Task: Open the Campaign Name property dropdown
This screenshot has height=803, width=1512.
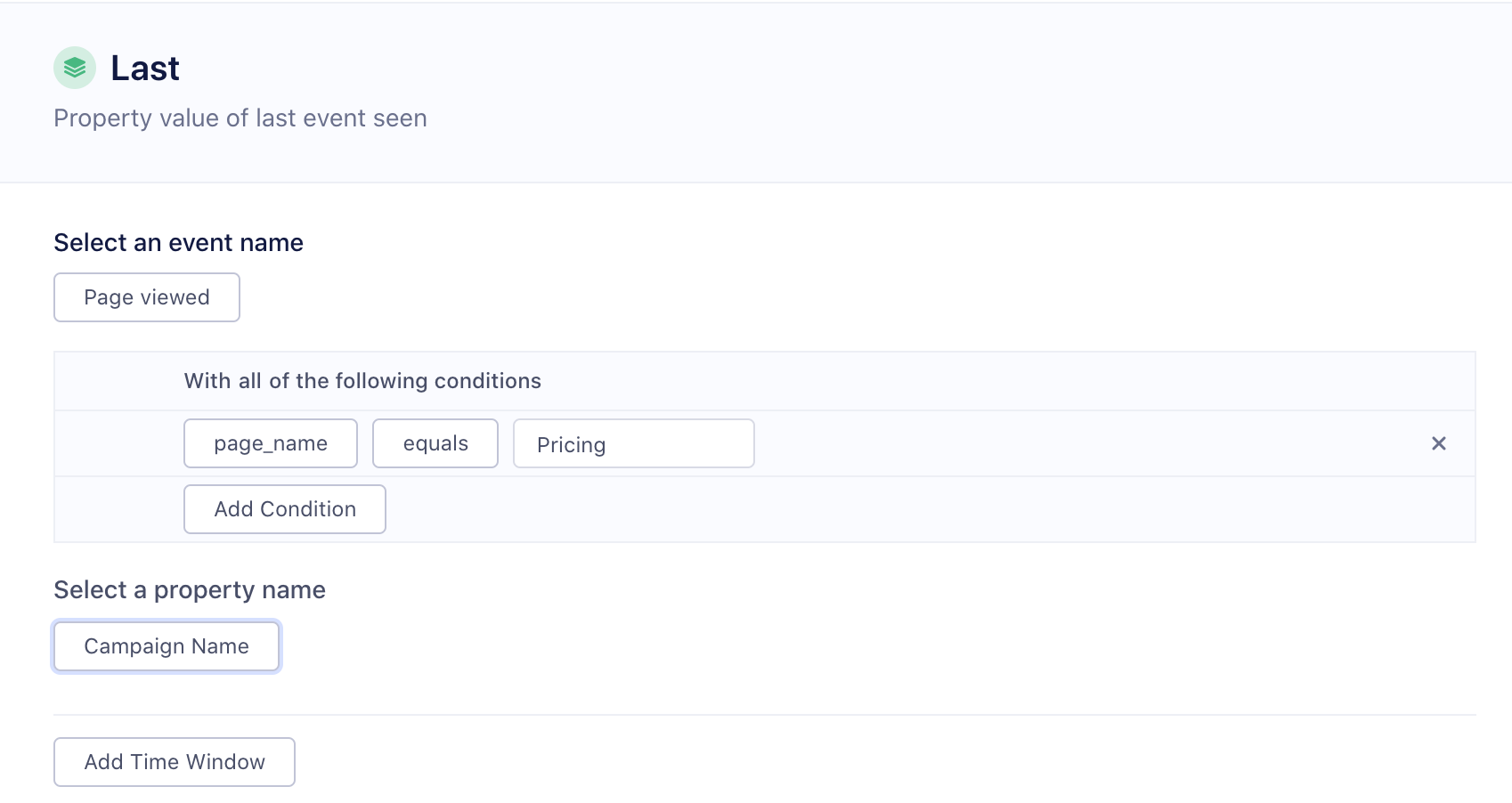Action: 167,646
